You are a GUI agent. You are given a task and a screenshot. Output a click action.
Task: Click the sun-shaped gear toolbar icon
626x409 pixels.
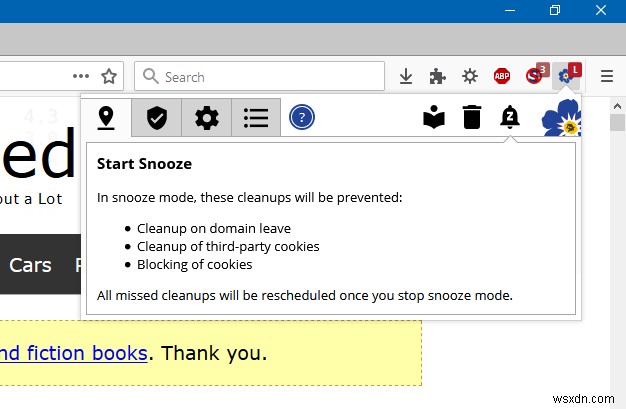pos(470,76)
